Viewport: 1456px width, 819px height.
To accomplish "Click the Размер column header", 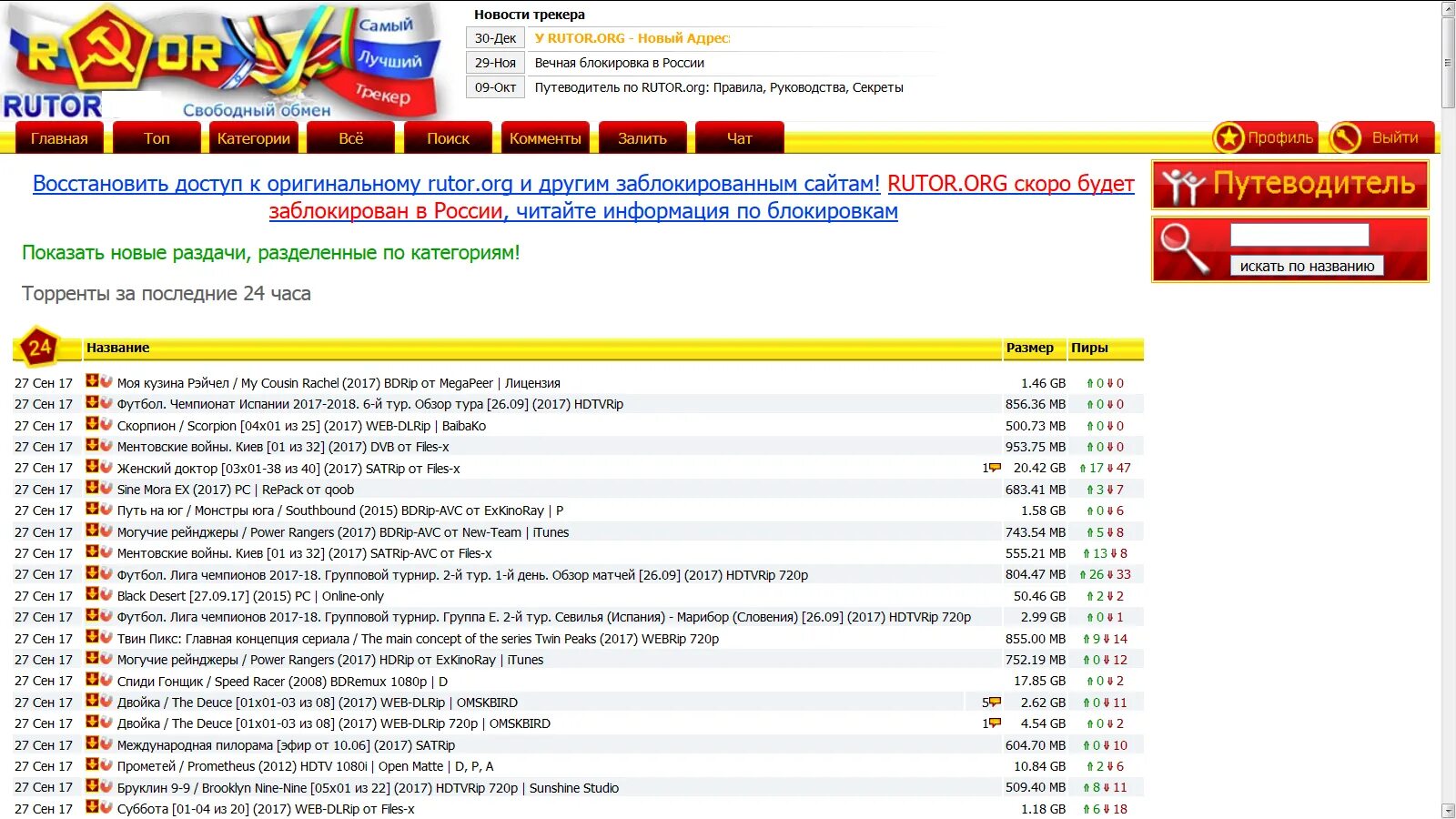I will click(x=1030, y=348).
